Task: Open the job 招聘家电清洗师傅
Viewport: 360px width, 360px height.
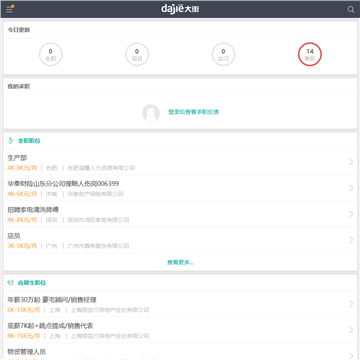Action: [x=33, y=210]
